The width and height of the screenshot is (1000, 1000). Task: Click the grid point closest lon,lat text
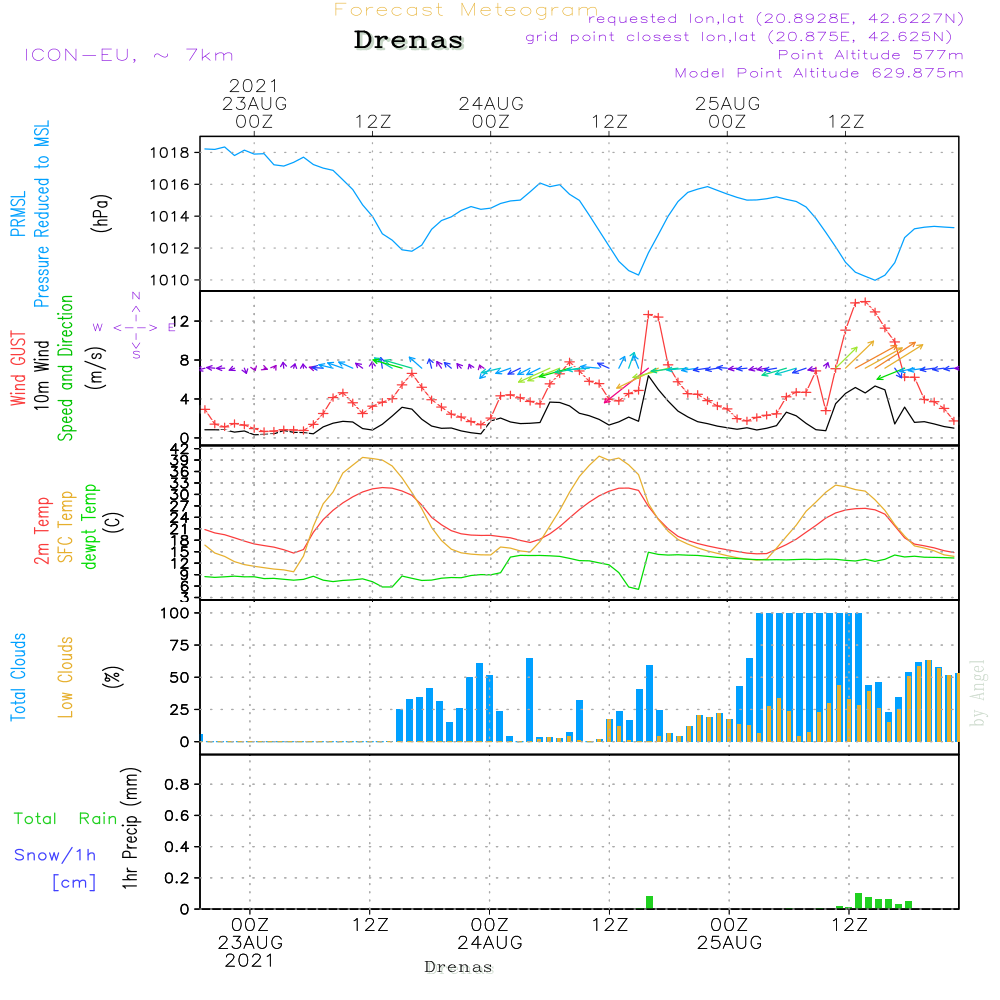pos(739,37)
